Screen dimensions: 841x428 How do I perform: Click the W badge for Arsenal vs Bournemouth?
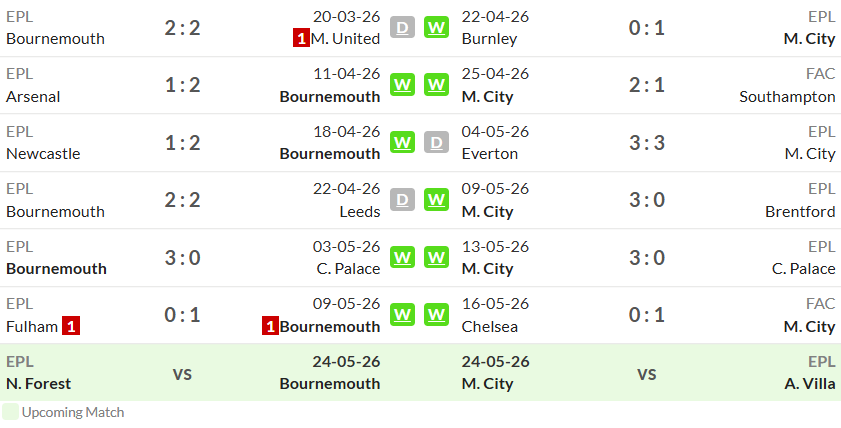[x=402, y=85]
